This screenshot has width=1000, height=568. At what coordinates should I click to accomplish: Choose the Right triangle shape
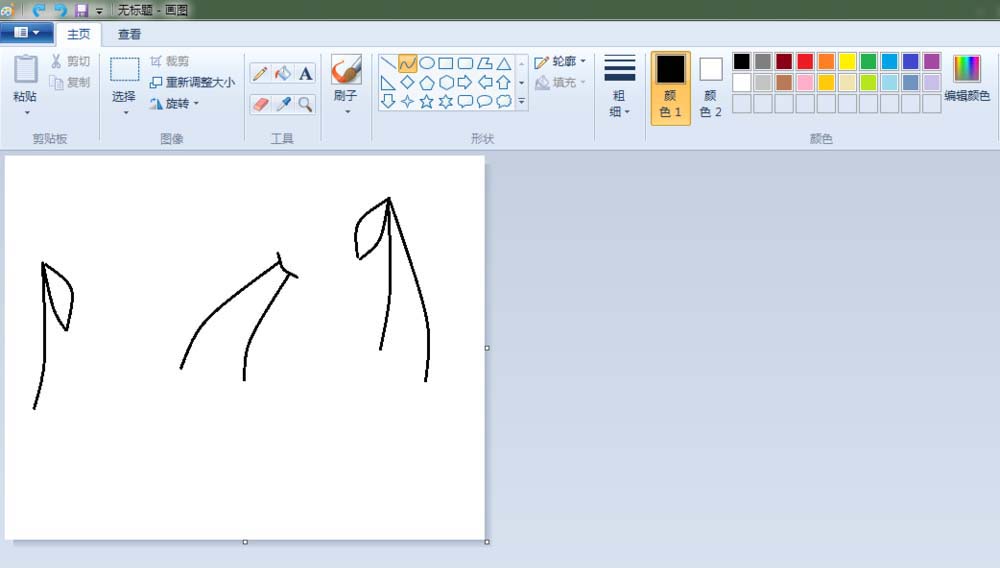click(388, 82)
